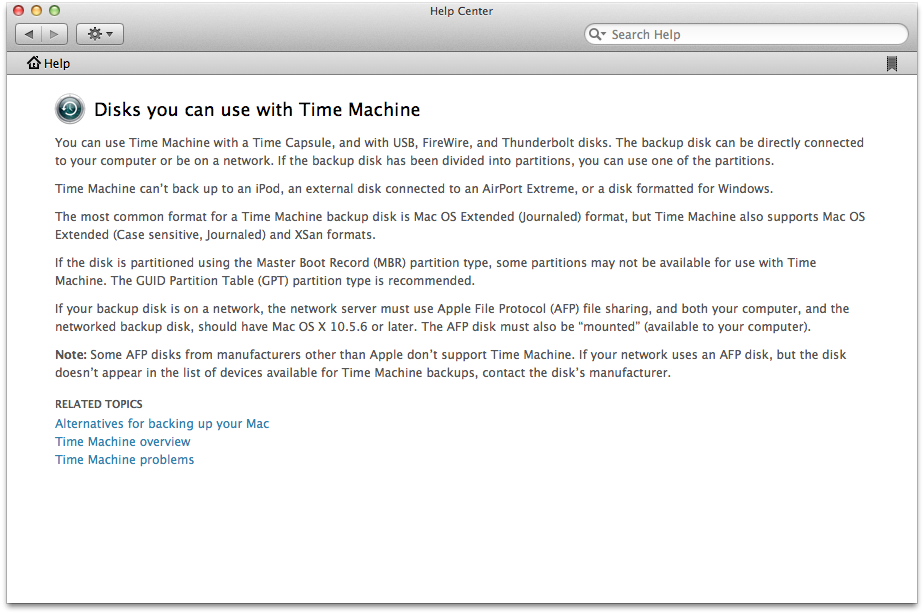Screen dimensions: 924x614
Task: Open Alternatives for backing up your Mac
Action: click(162, 424)
